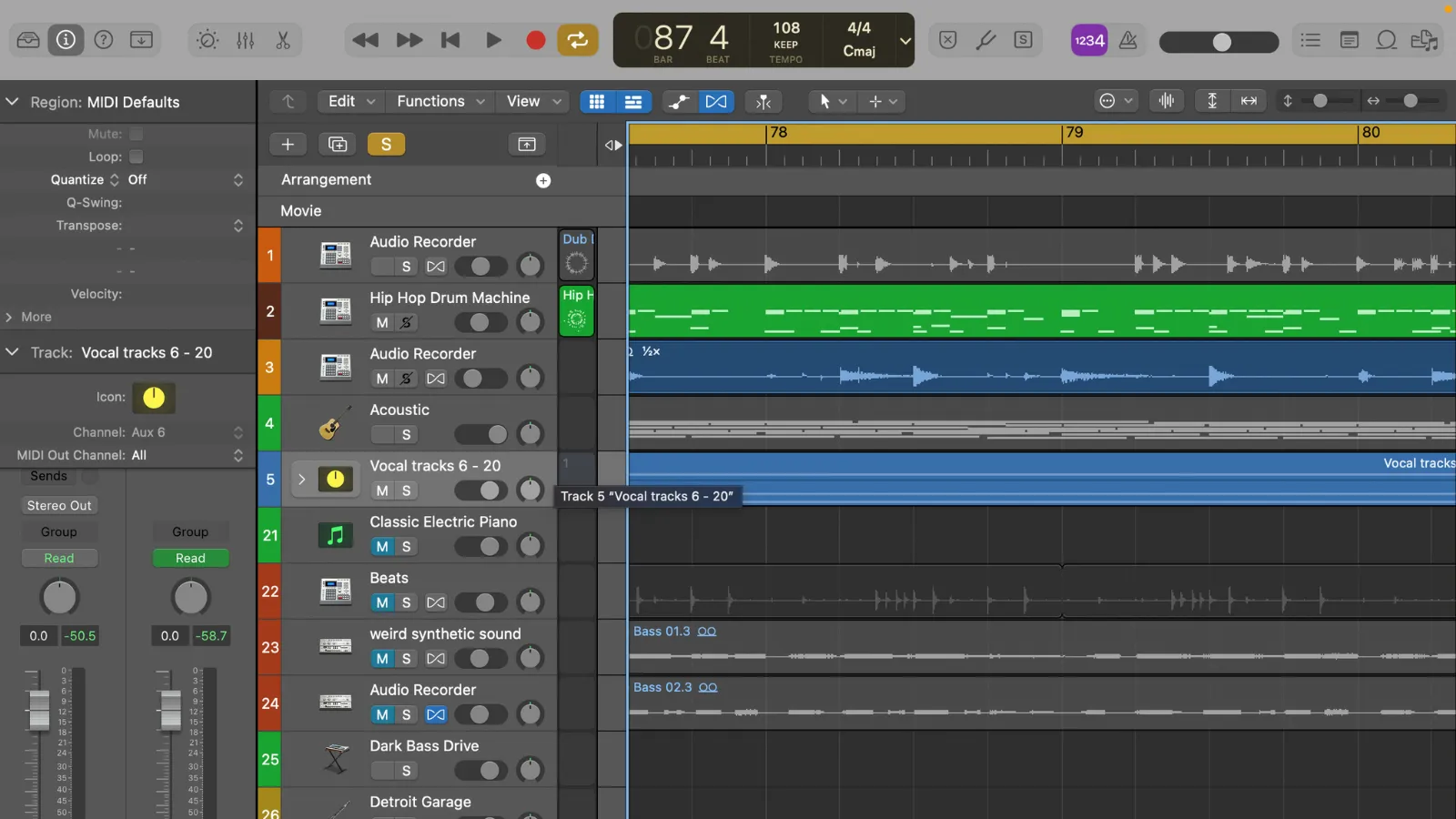The width and height of the screenshot is (1456, 819).
Task: Collapse the Region: MIDI Defaults section
Action: click(13, 102)
